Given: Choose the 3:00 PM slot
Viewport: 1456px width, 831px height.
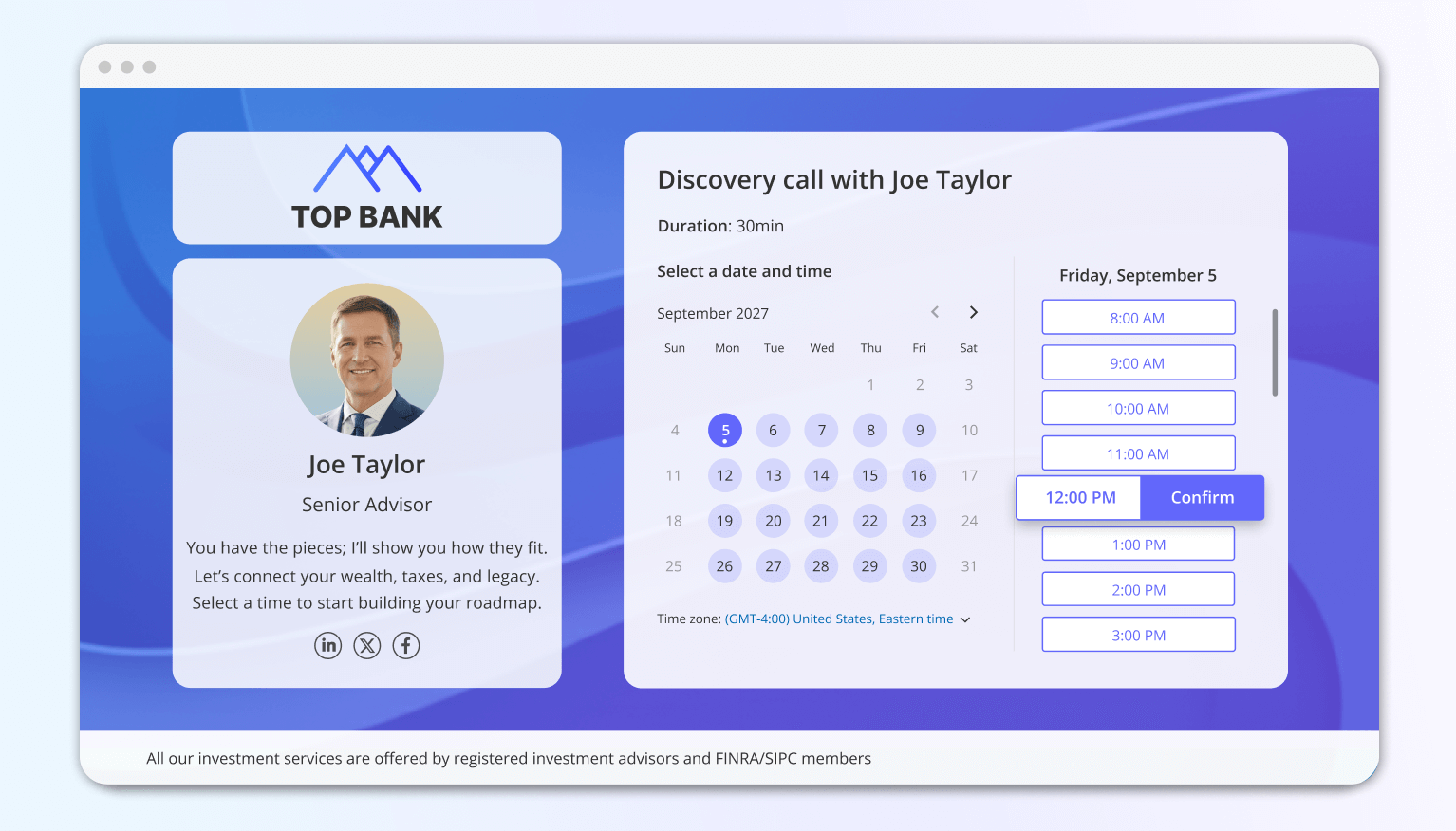Looking at the screenshot, I should point(1138,634).
